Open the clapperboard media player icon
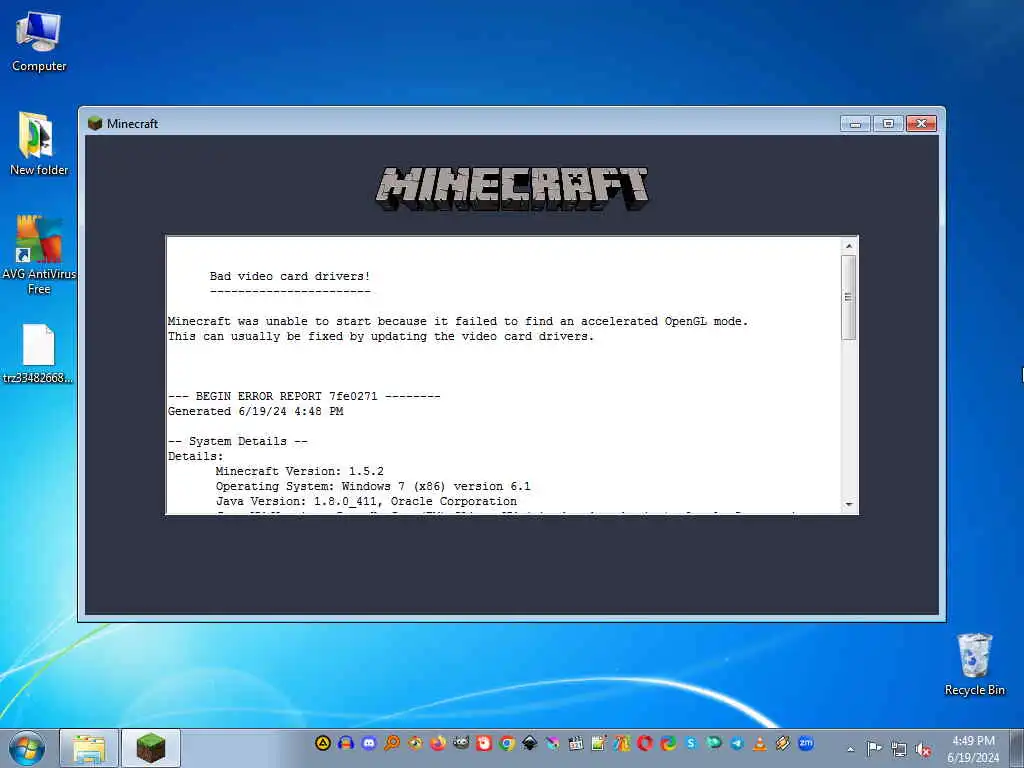The image size is (1024, 768). coord(575,743)
